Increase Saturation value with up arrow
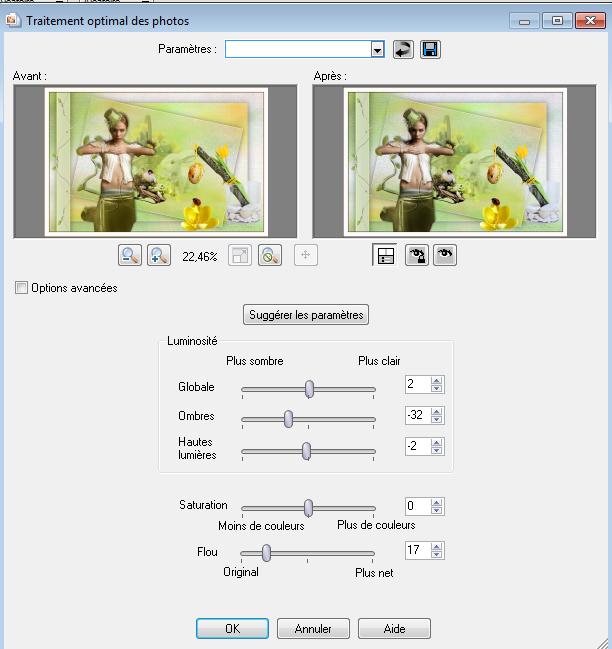Screen dimensions: 612x649 coord(436,502)
